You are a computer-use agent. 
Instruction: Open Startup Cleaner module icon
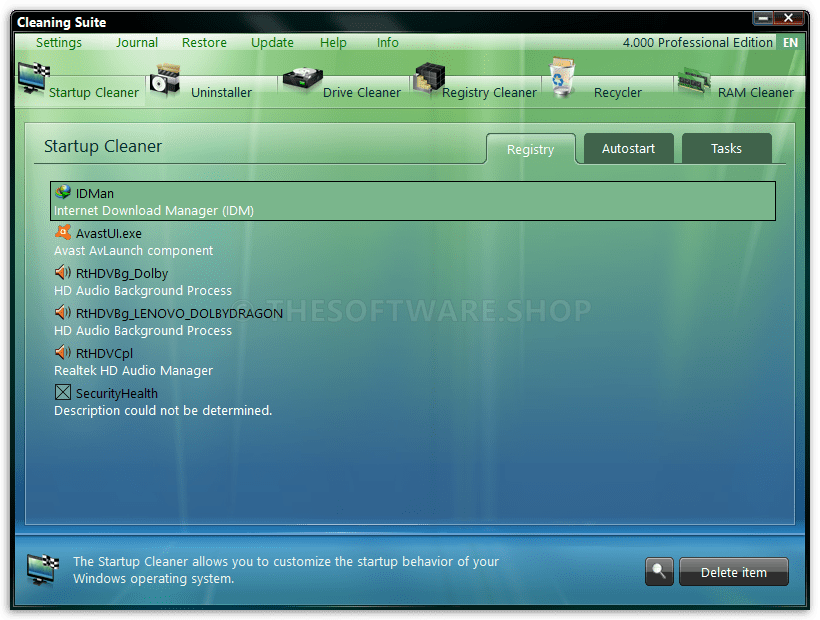pyautogui.click(x=33, y=78)
